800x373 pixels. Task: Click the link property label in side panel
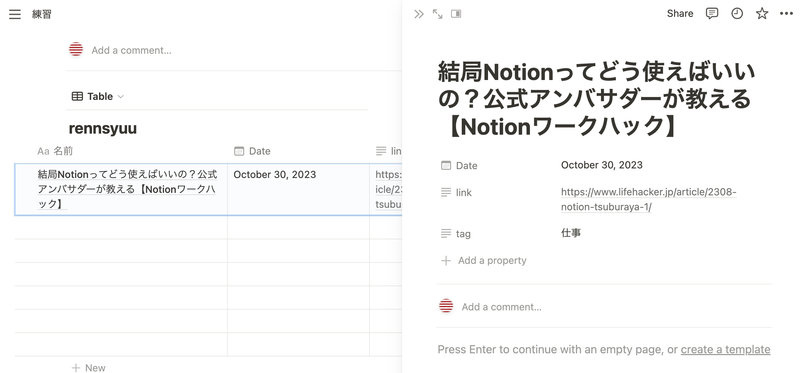point(464,193)
